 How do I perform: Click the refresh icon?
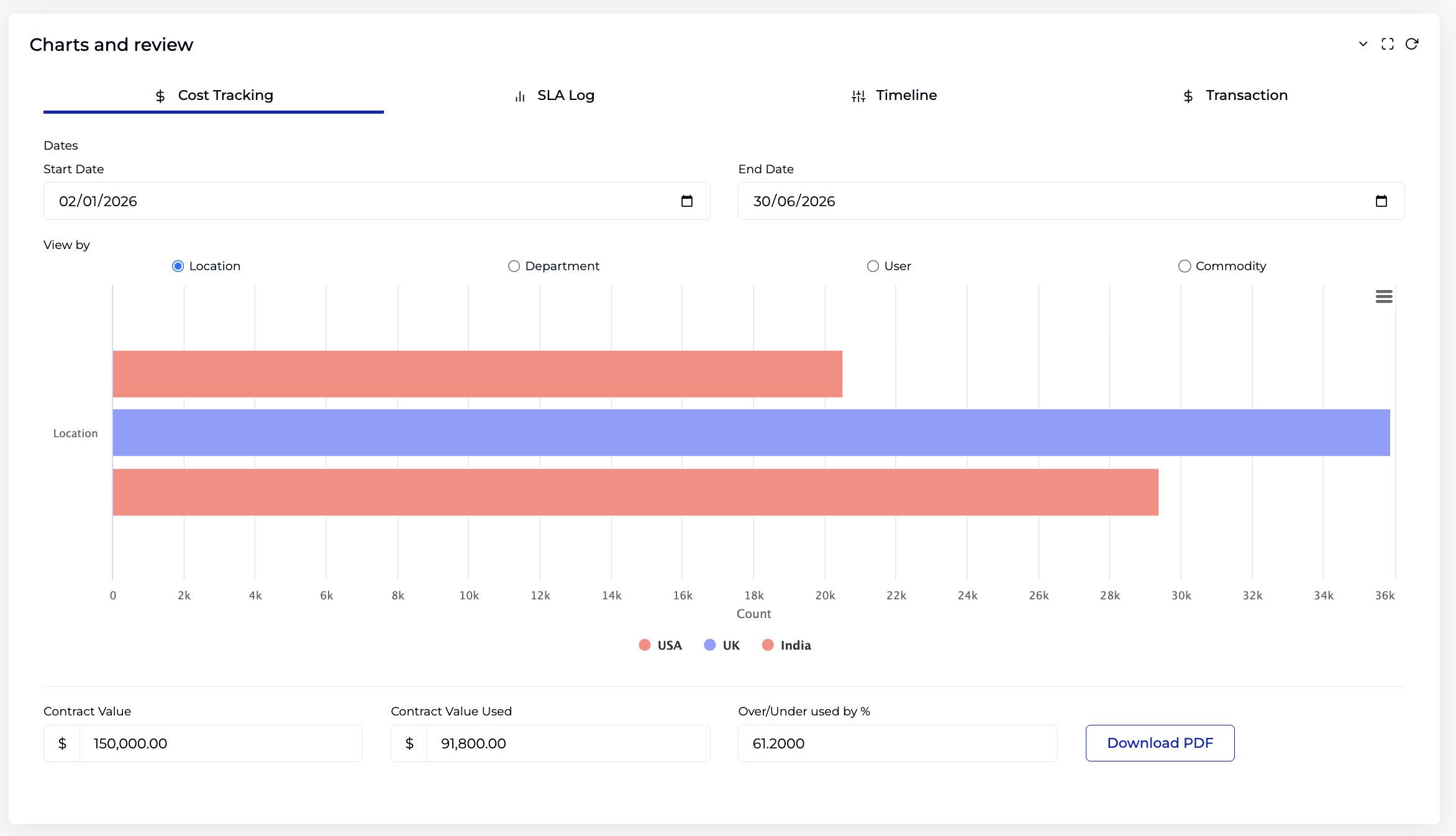click(x=1412, y=44)
